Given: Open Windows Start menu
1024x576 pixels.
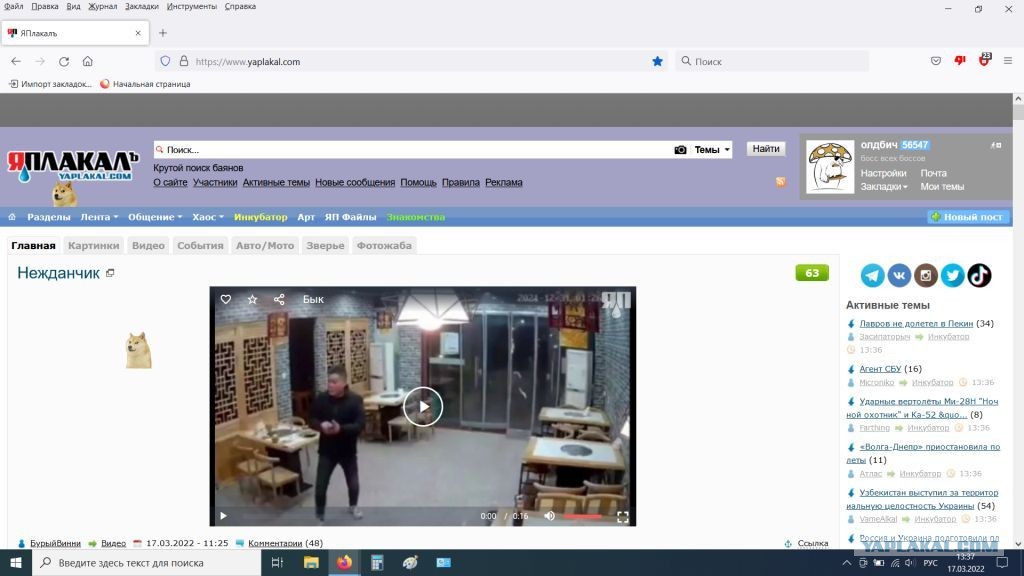Looking at the screenshot, I should (16, 562).
